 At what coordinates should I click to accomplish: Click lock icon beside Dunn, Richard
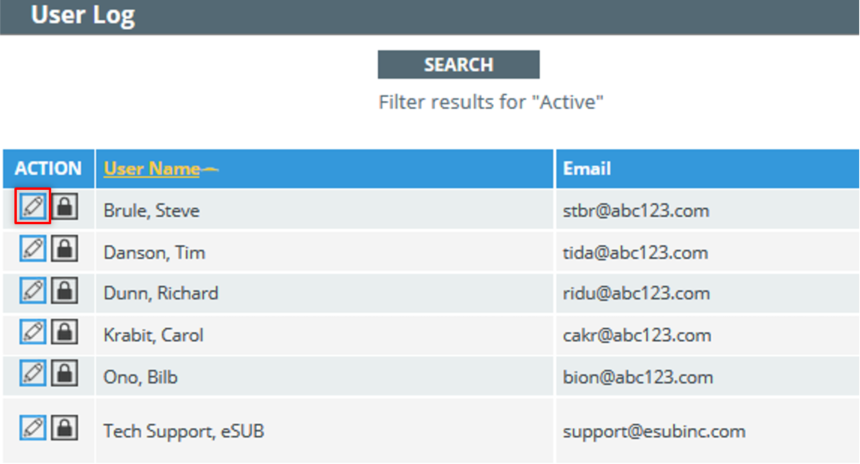[65, 290]
